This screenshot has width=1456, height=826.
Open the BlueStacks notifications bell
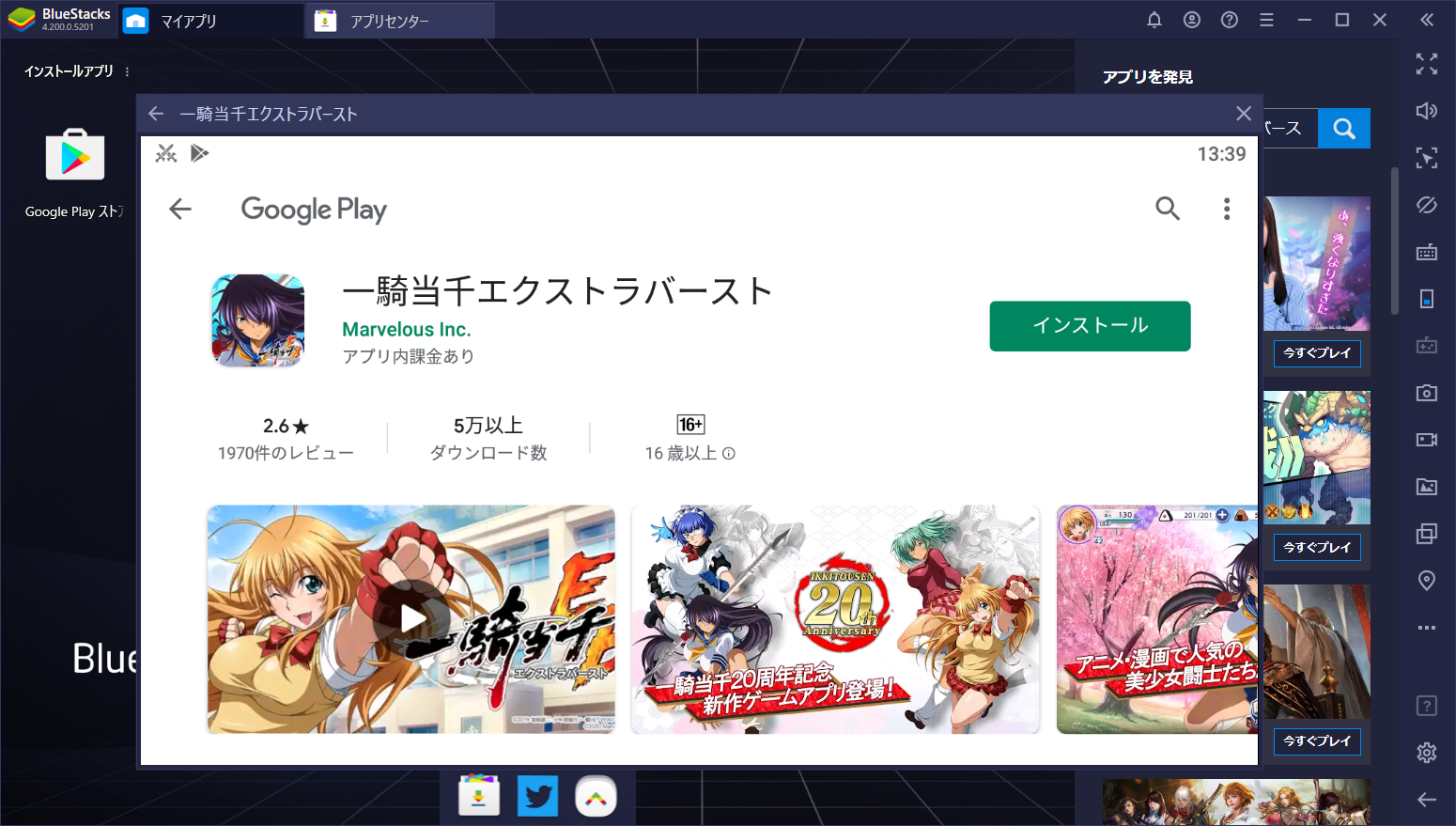[1154, 20]
